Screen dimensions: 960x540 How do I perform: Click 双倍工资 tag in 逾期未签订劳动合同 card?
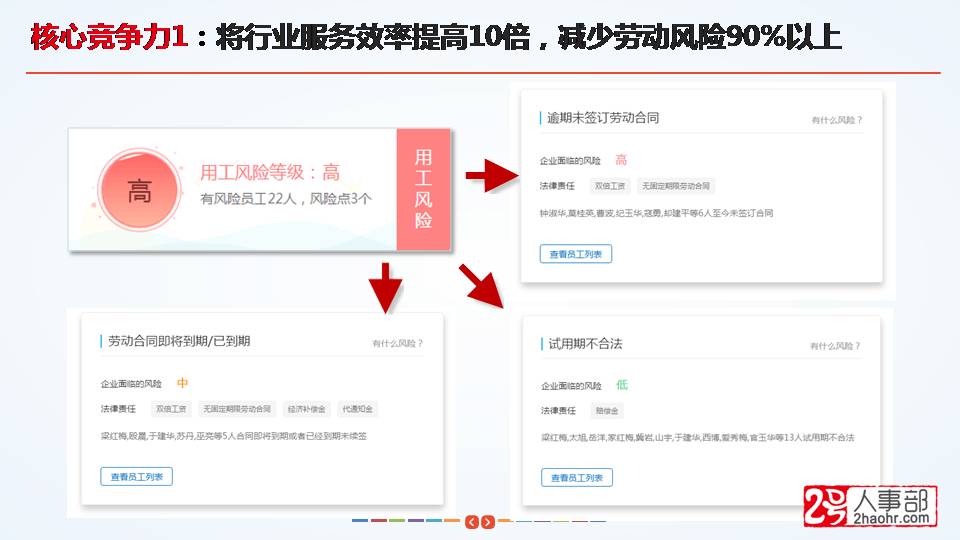(x=609, y=186)
